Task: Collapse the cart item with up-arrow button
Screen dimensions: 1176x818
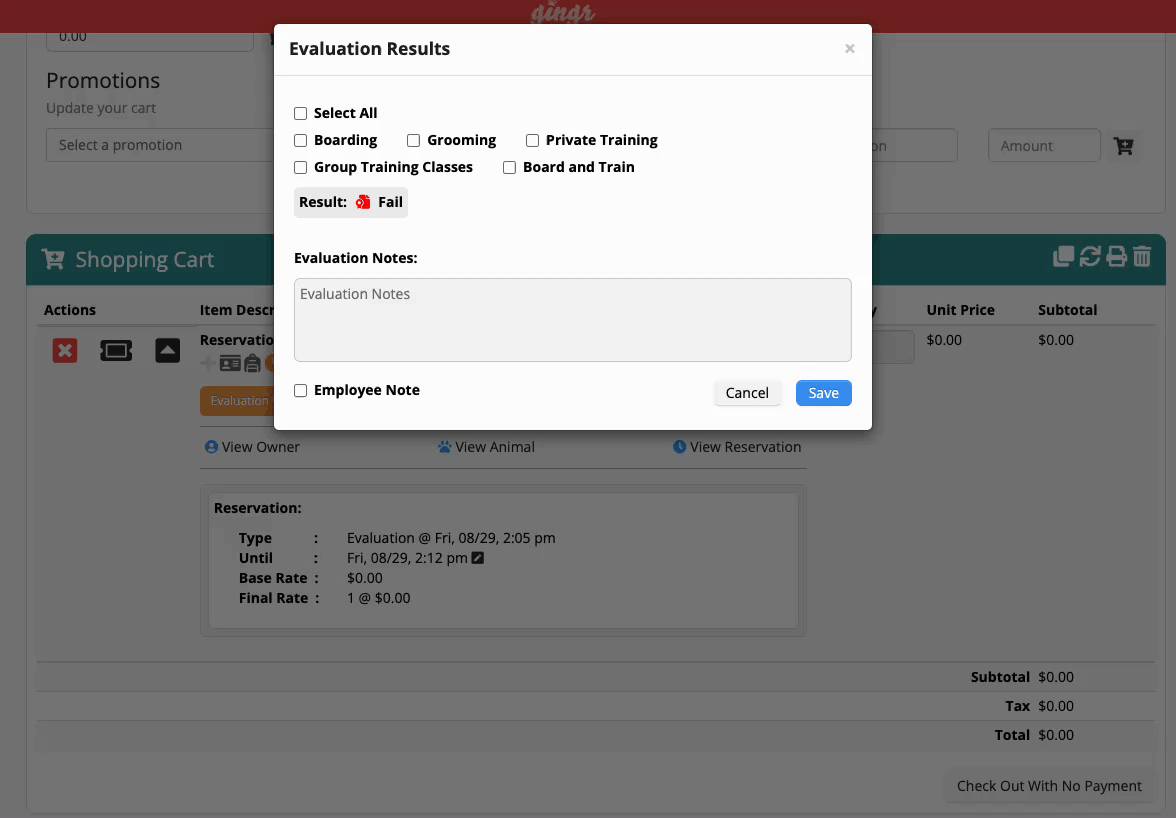Action: [x=167, y=351]
